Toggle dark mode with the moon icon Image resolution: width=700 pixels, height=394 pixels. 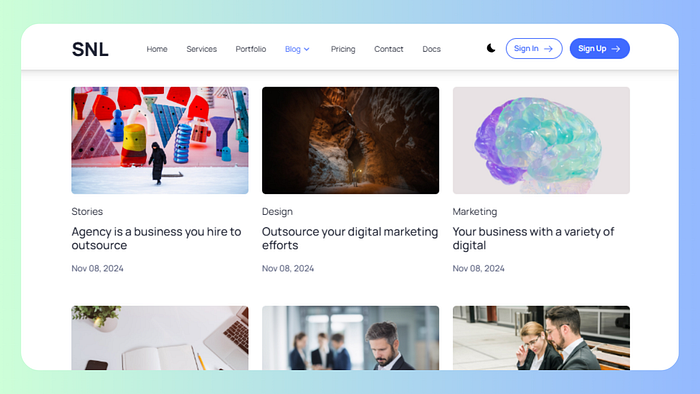[491, 48]
